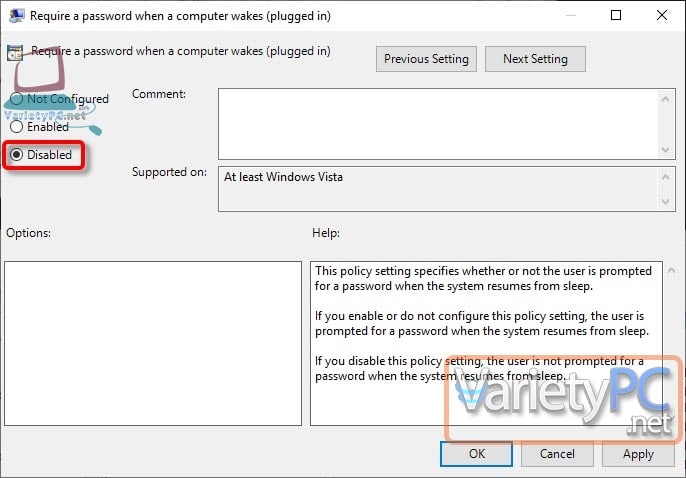Apply the policy setting
Screen dimensions: 686x478
click(638, 453)
